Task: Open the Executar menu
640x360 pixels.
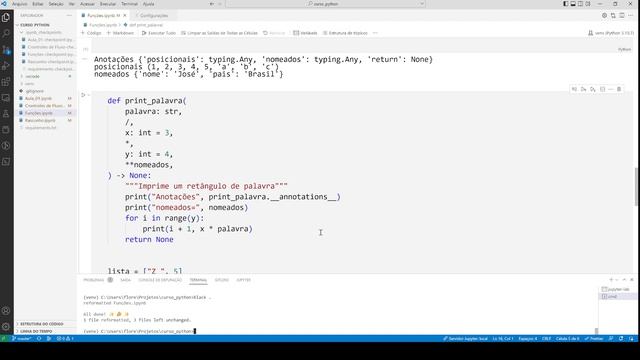Action: pos(108,4)
